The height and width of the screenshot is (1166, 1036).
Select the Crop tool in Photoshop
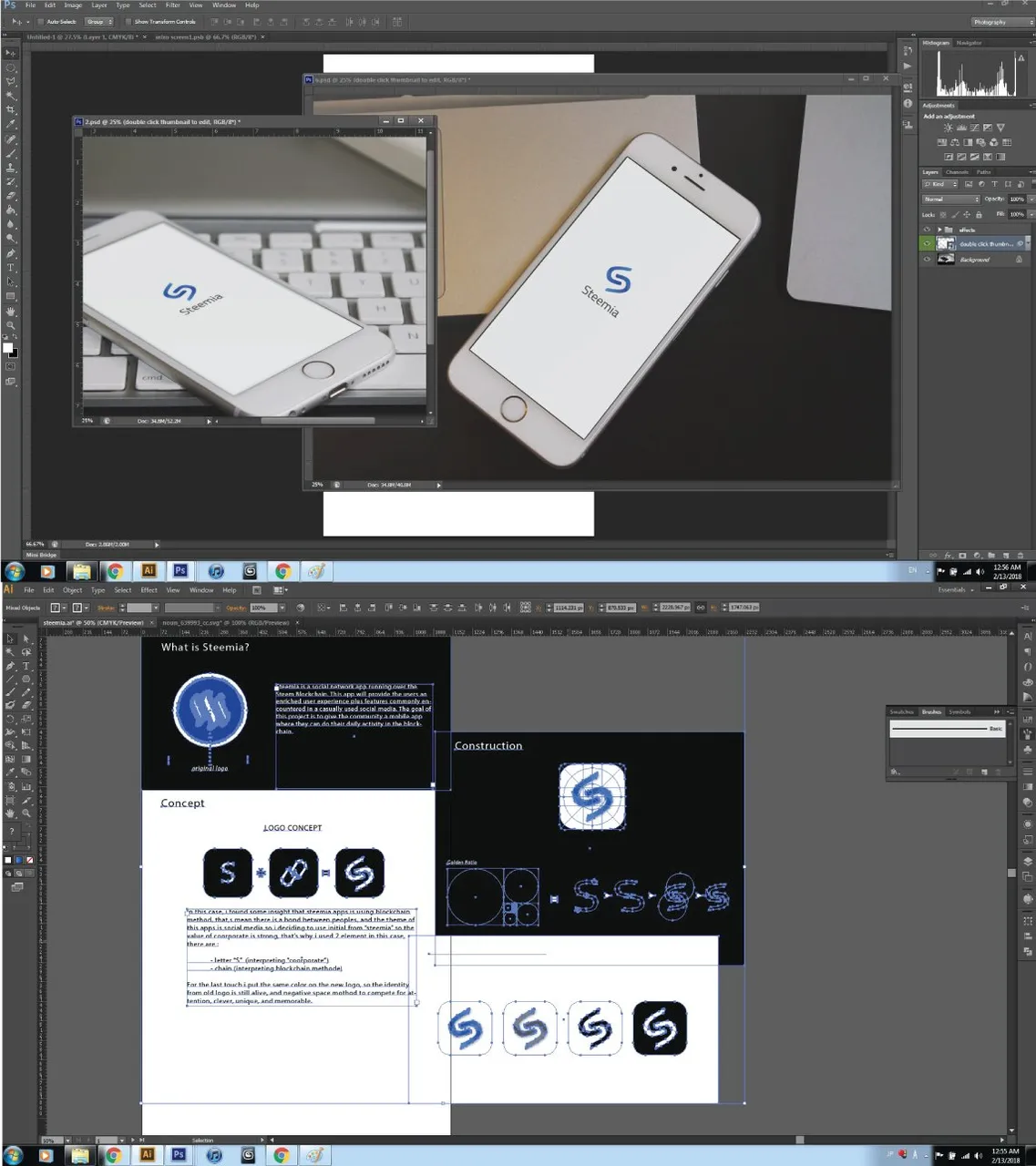(x=11, y=110)
